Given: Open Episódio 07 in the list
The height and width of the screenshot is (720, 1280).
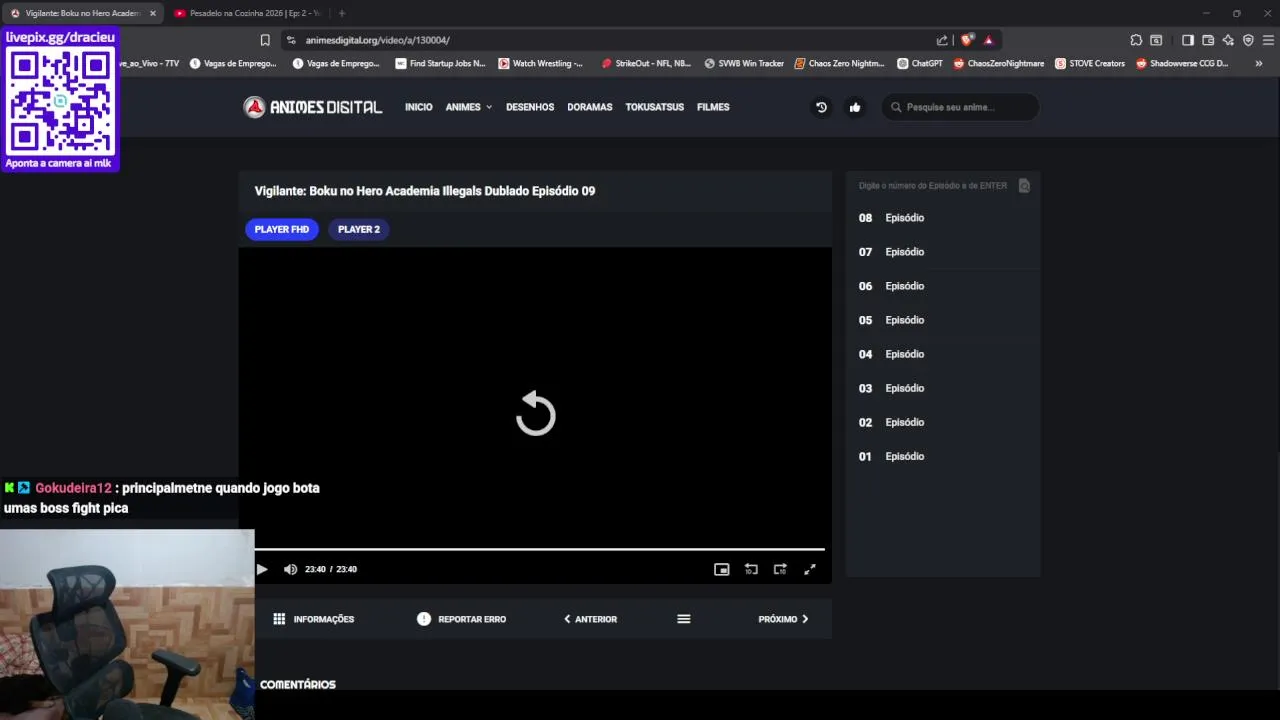Looking at the screenshot, I should tap(943, 252).
